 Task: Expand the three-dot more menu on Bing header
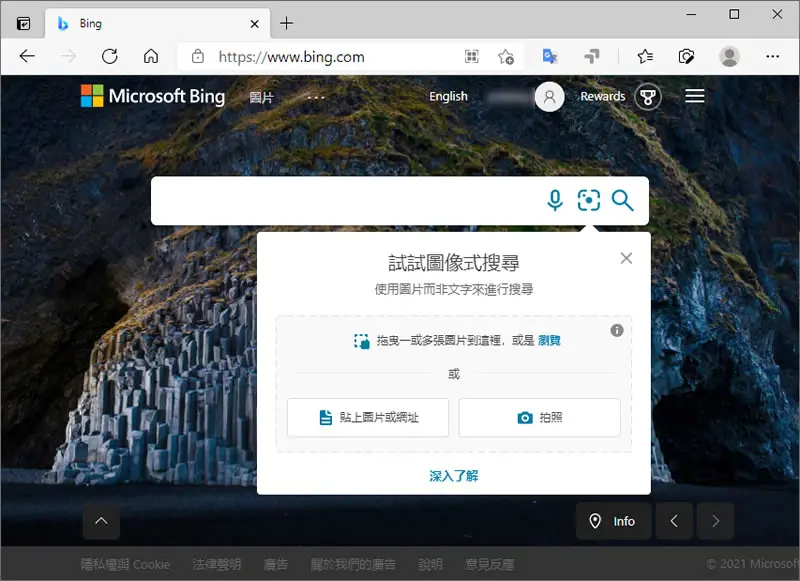pos(316,97)
